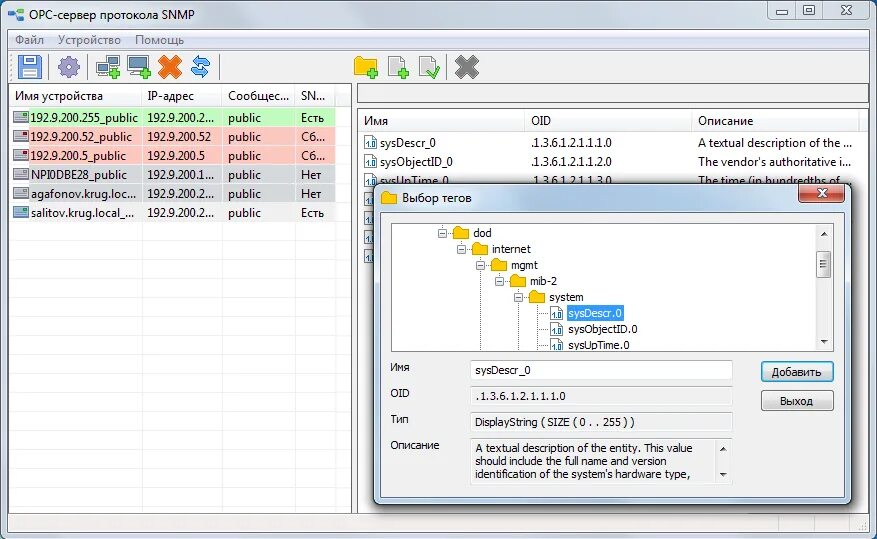Viewport: 877px width, 539px height.
Task: Click device icon of NPI0DBE28_public row
Action: point(21,174)
